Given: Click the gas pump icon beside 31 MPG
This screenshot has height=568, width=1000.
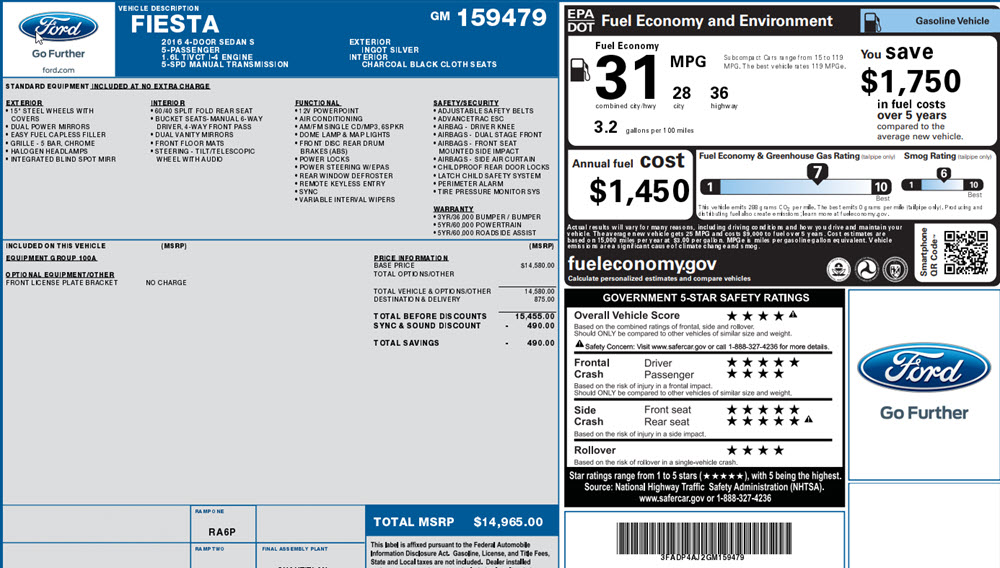Looking at the screenshot, I should pyautogui.click(x=580, y=69).
